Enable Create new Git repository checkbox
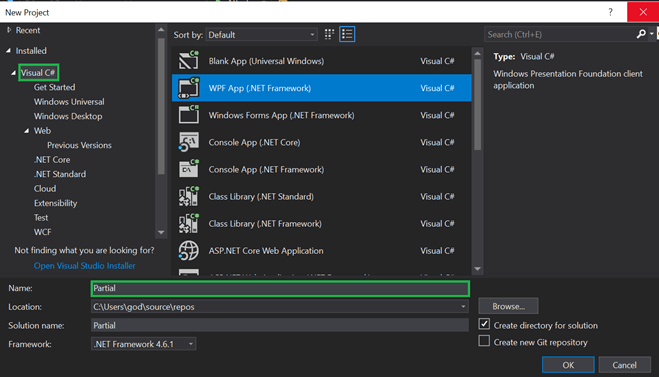 click(x=484, y=341)
